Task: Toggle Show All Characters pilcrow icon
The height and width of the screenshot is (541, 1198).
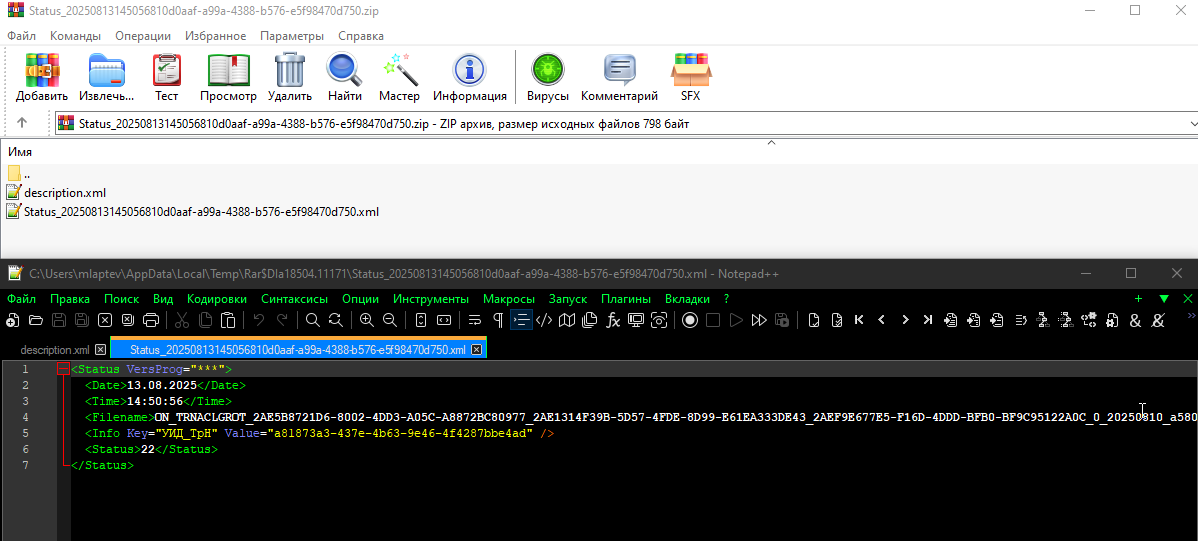Action: (x=497, y=320)
